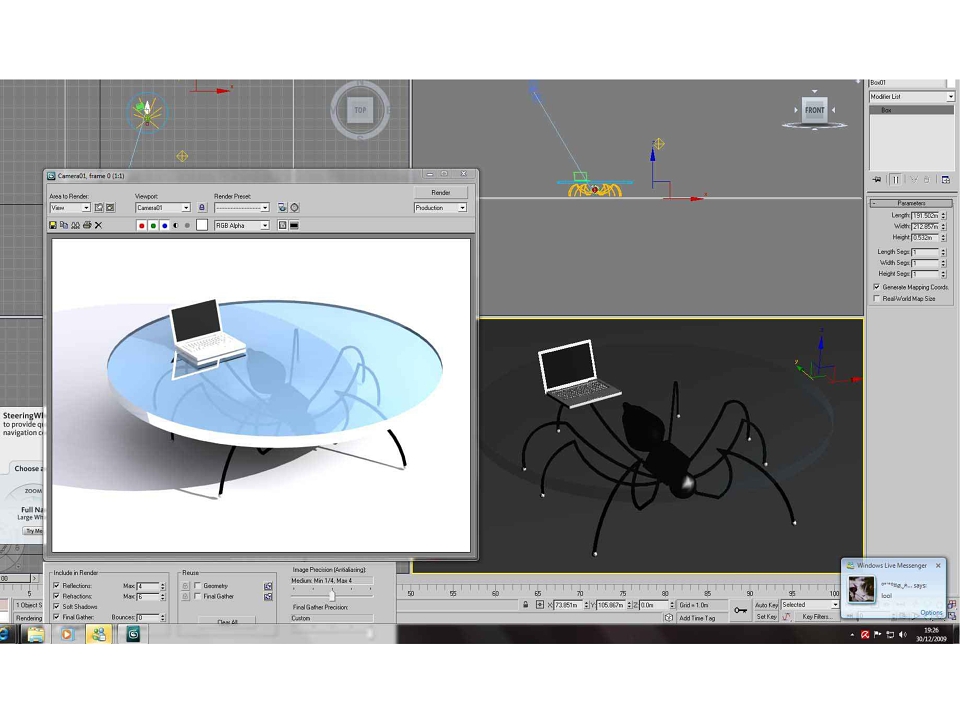Image resolution: width=960 pixels, height=719 pixels.
Task: Click the Clone Rendered Frame Window icon
Action: tap(75, 225)
